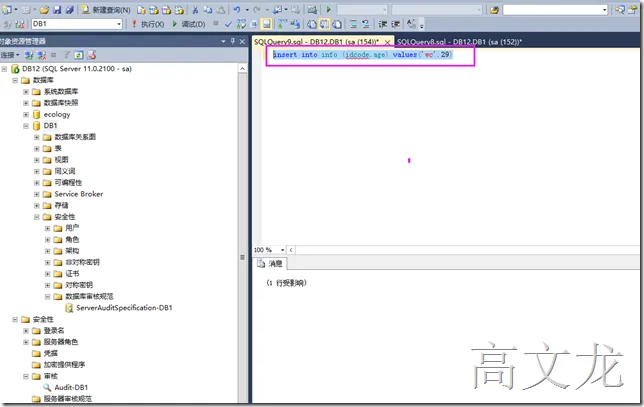This screenshot has width=644, height=407.
Task: Select the 可编程性 folder
Action: pos(68,183)
